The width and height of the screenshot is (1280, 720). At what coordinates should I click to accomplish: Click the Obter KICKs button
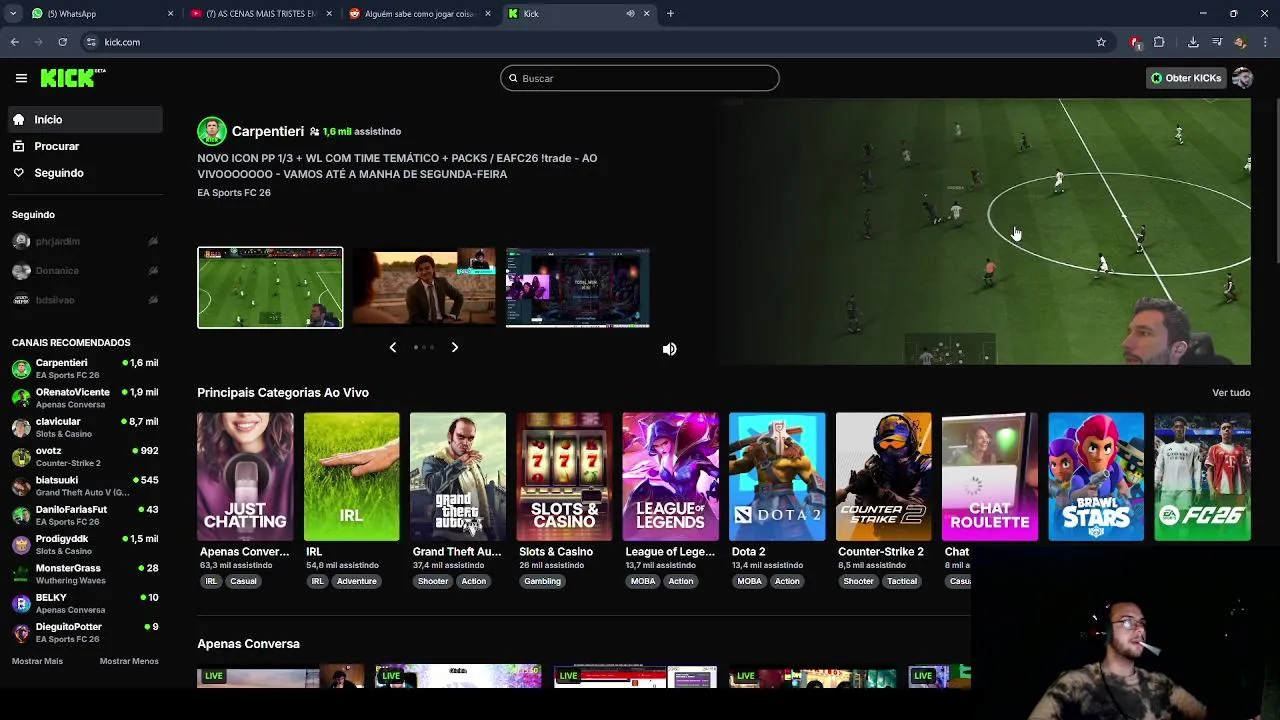1186,78
